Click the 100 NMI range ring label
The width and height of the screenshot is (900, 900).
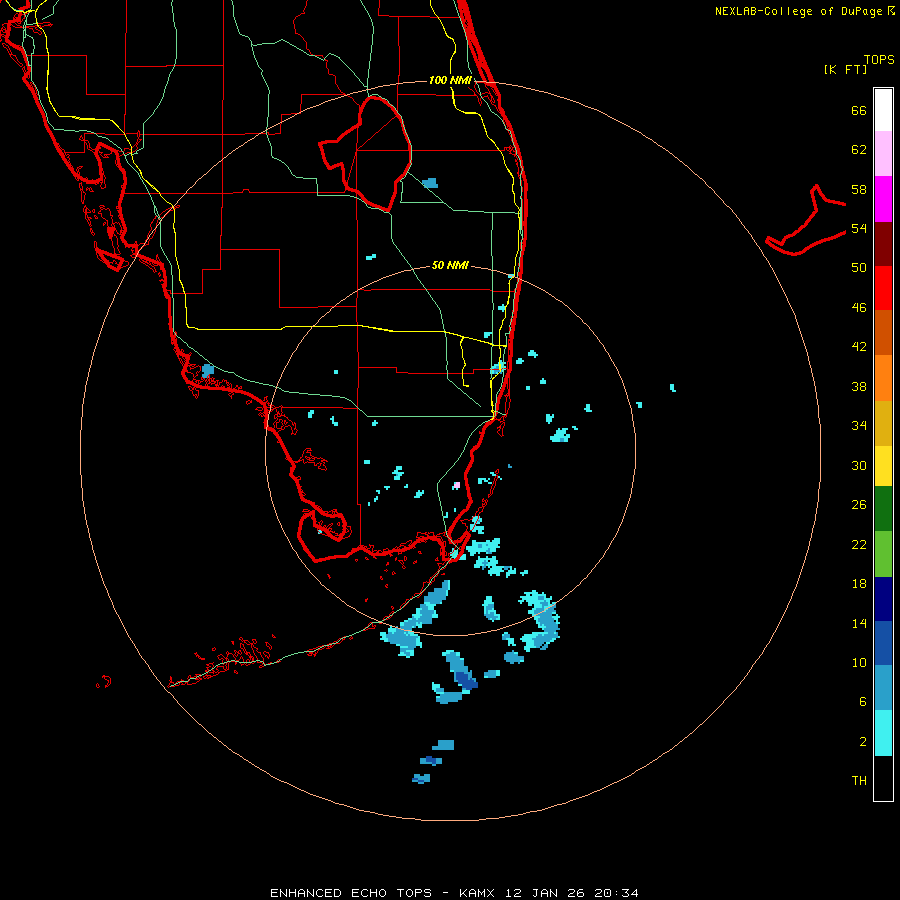[x=450, y=80]
